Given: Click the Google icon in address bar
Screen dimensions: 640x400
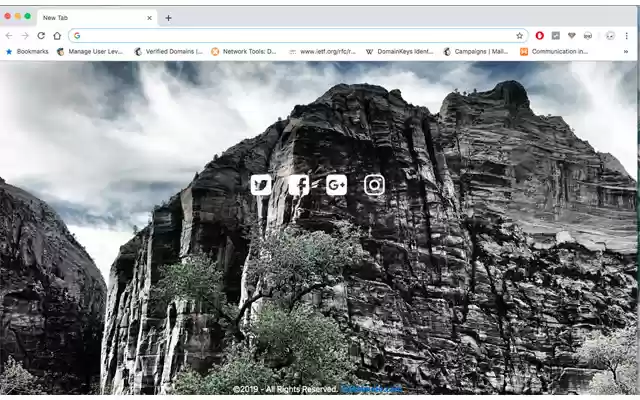Looking at the screenshot, I should pos(77,36).
